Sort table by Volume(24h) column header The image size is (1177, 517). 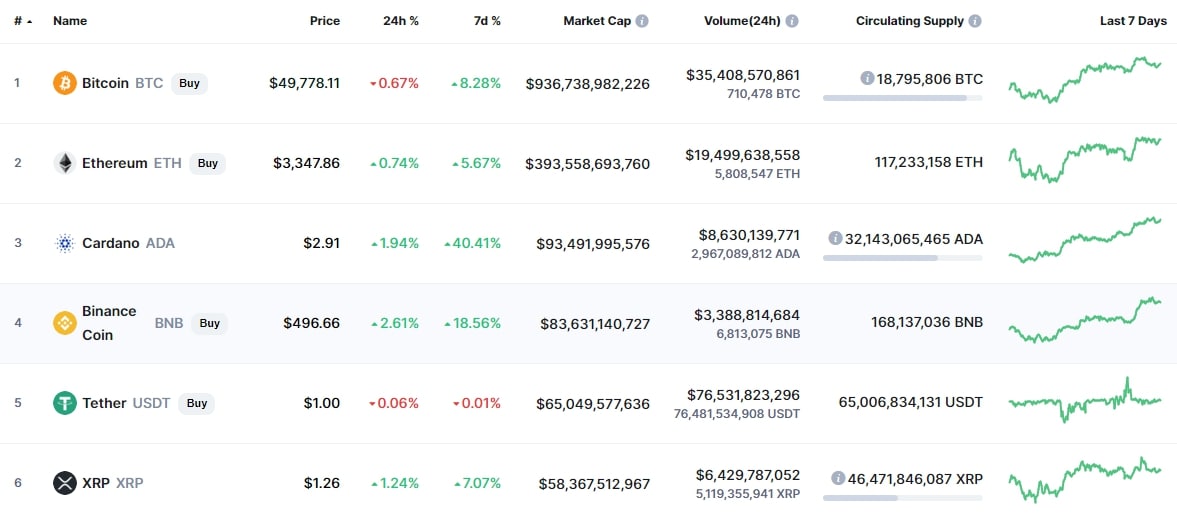742,21
